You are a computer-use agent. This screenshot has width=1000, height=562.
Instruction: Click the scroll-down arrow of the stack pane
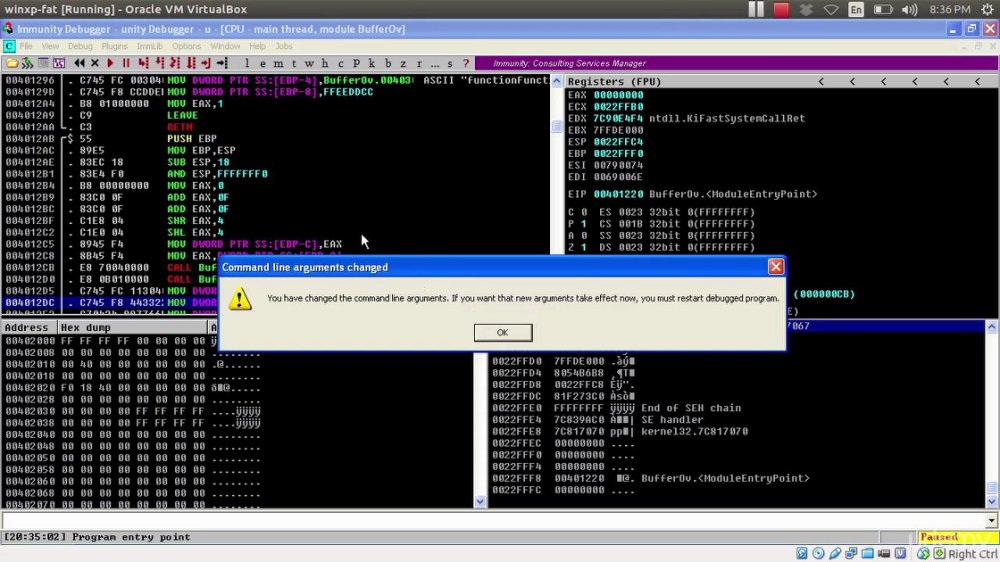click(x=992, y=502)
